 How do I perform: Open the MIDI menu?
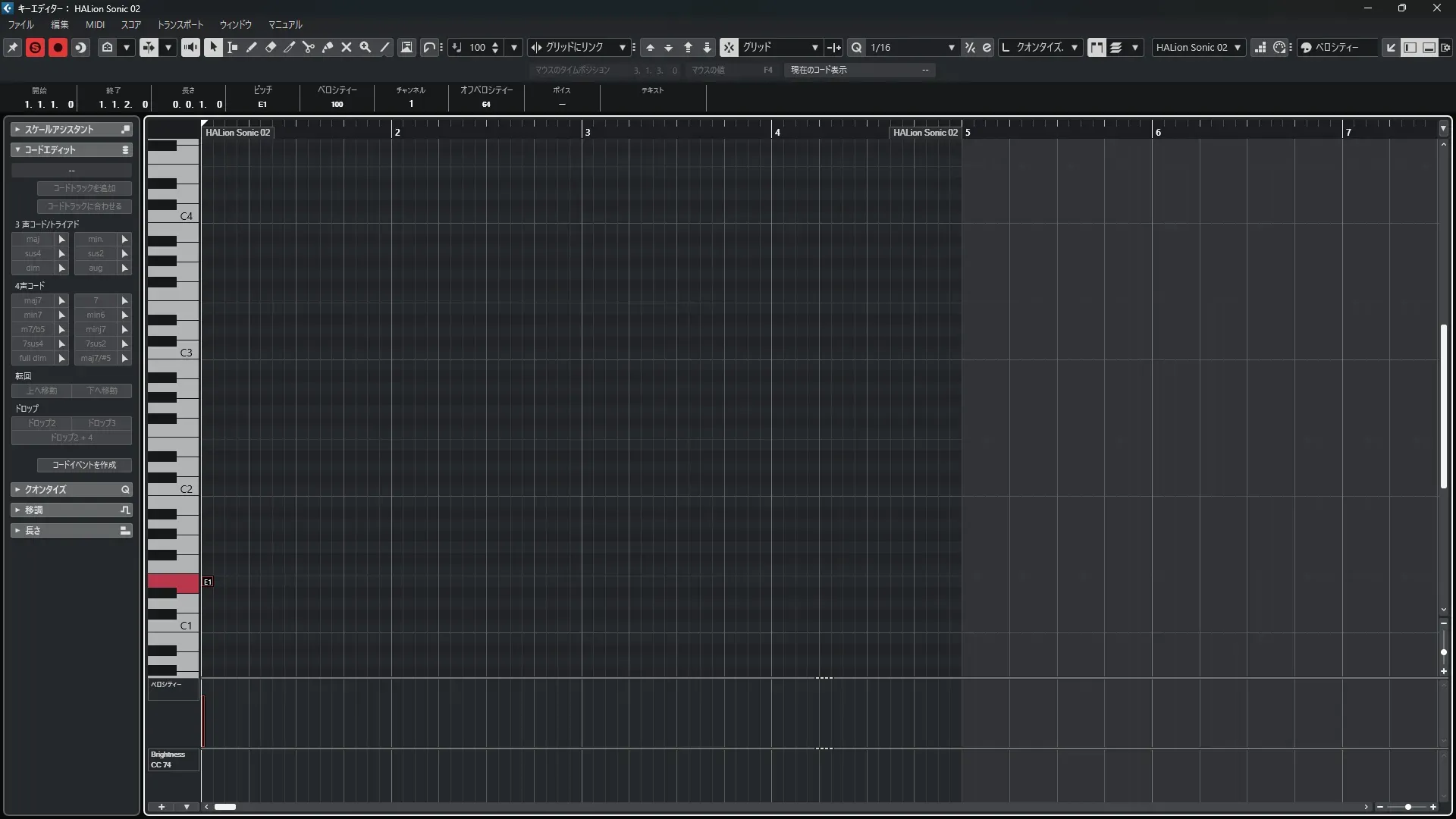click(x=95, y=24)
